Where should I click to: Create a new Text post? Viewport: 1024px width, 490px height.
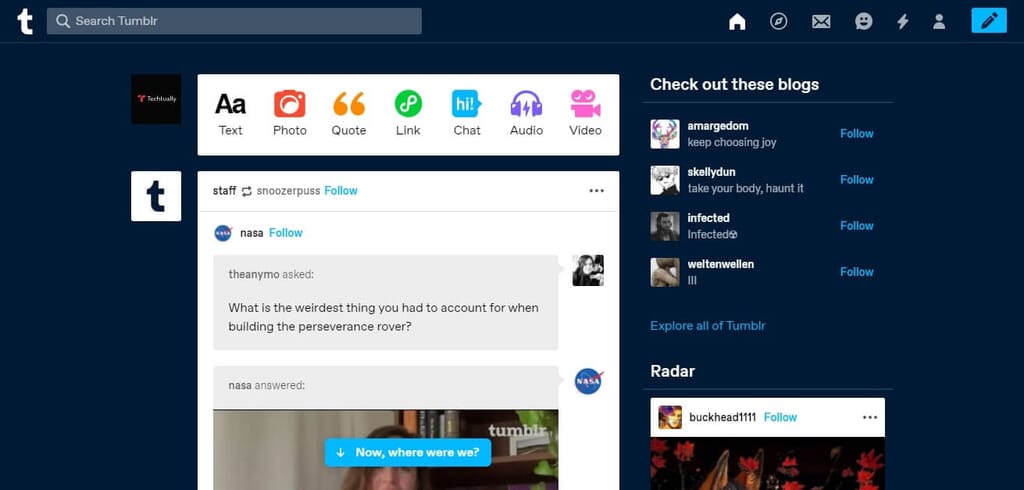[x=231, y=114]
